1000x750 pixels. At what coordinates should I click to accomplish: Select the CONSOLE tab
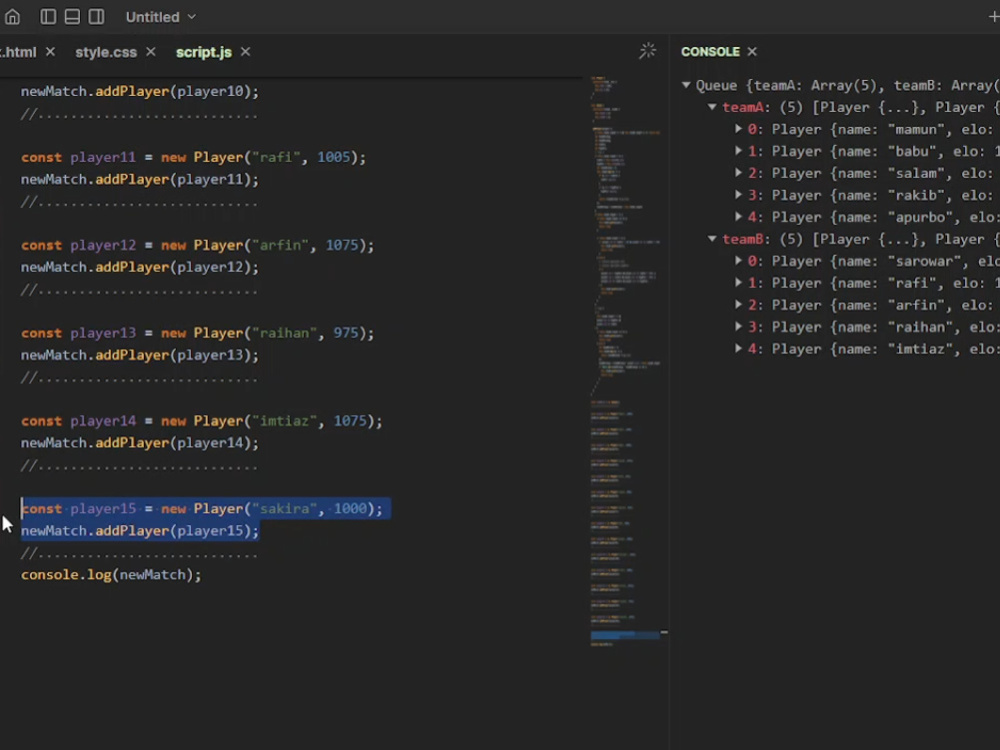click(710, 52)
